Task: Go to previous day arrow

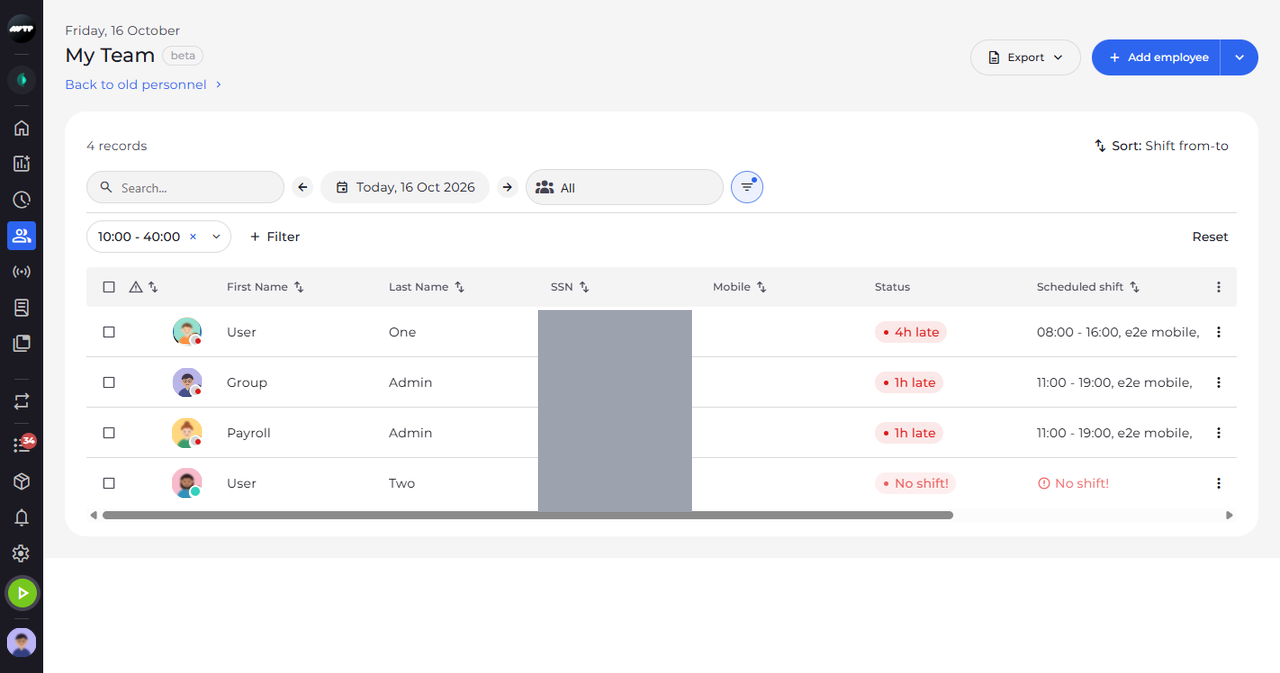Action: 303,187
